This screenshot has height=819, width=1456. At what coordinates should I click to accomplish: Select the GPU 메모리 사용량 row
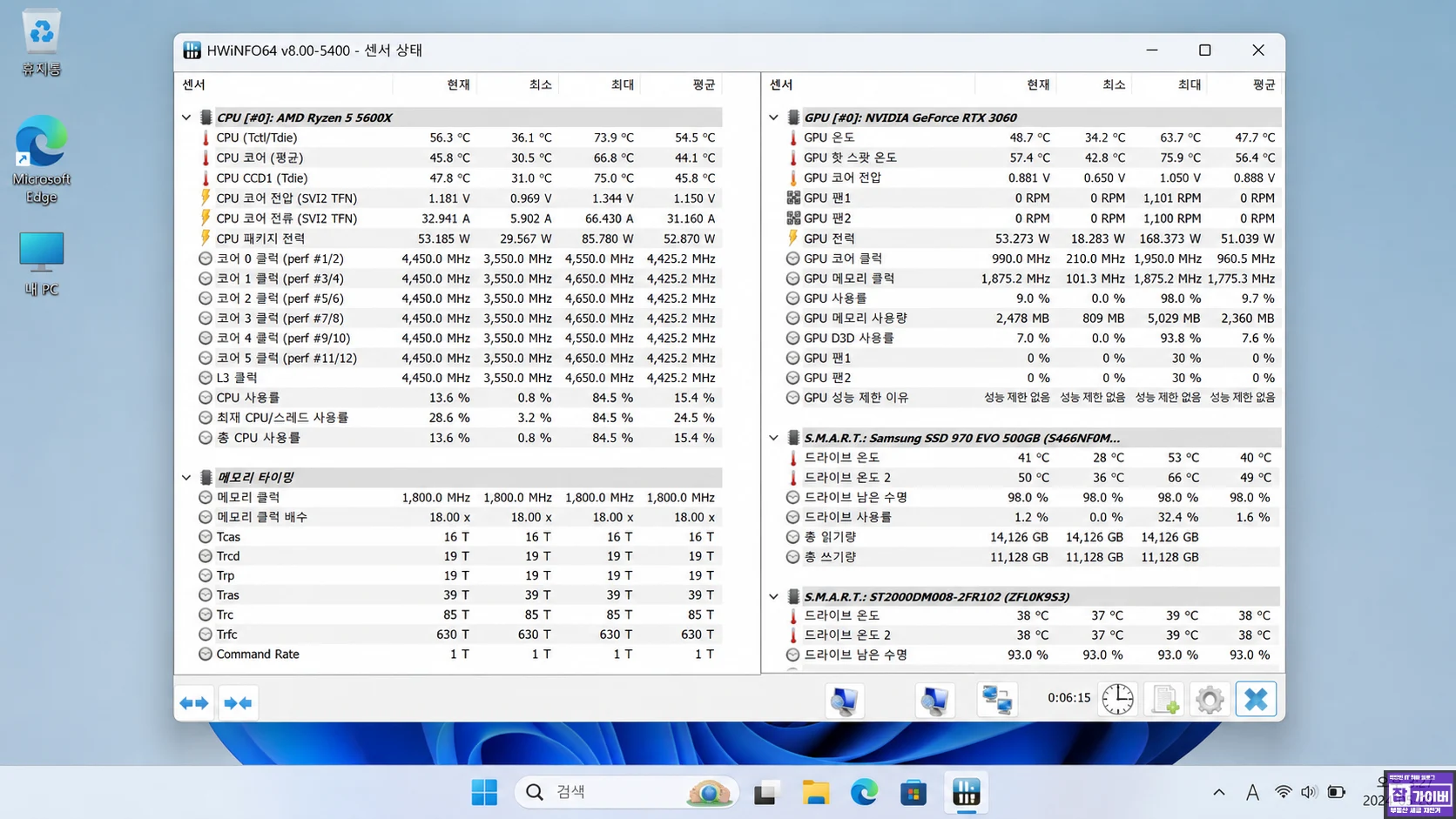click(x=1033, y=319)
